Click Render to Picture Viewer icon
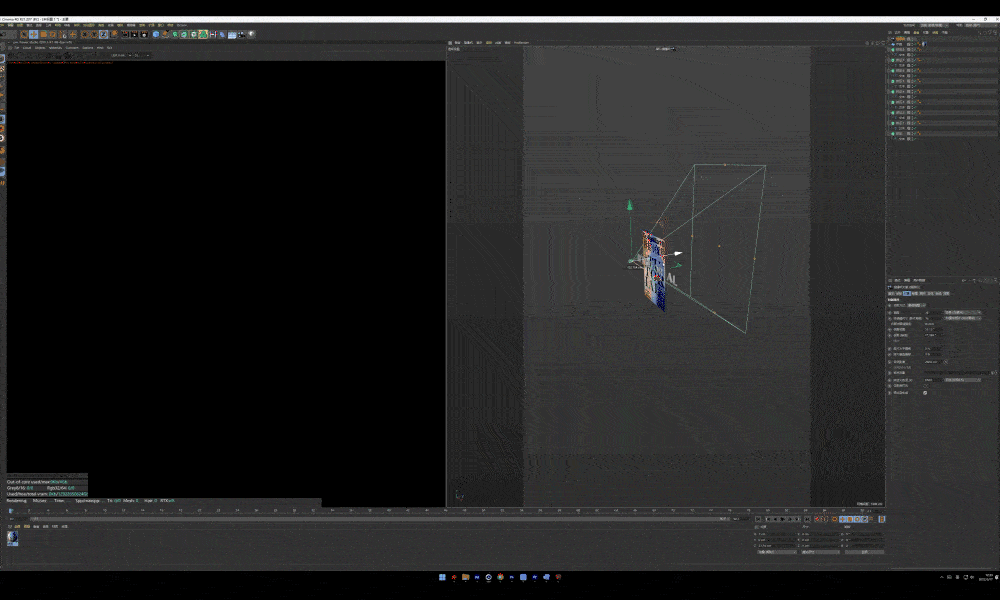This screenshot has height=600, width=1000. 135,34
